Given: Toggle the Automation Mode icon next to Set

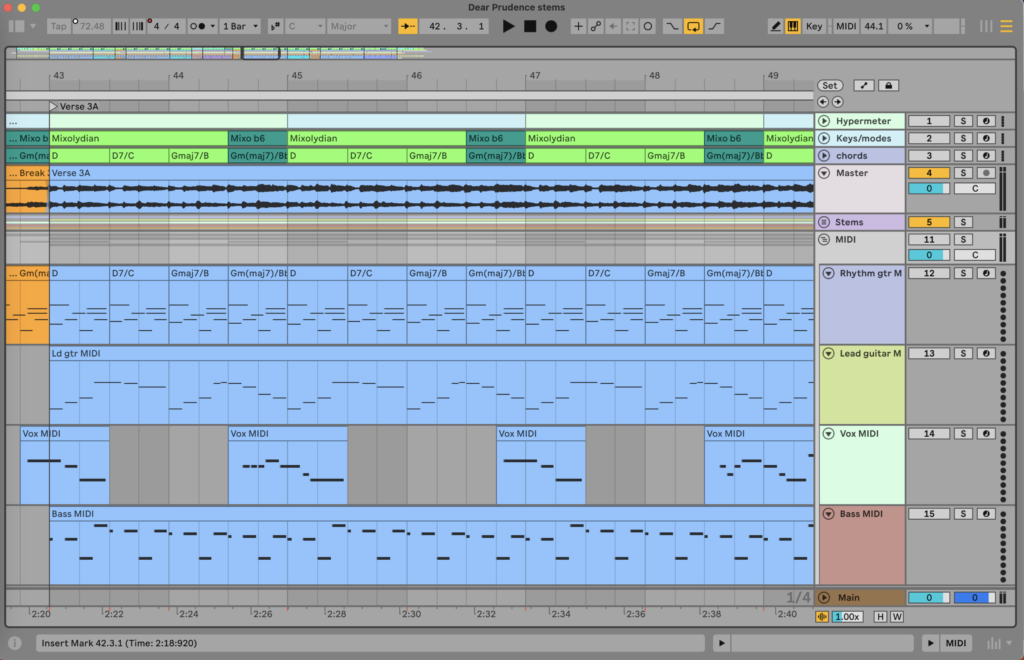Looking at the screenshot, I should tap(863, 86).
